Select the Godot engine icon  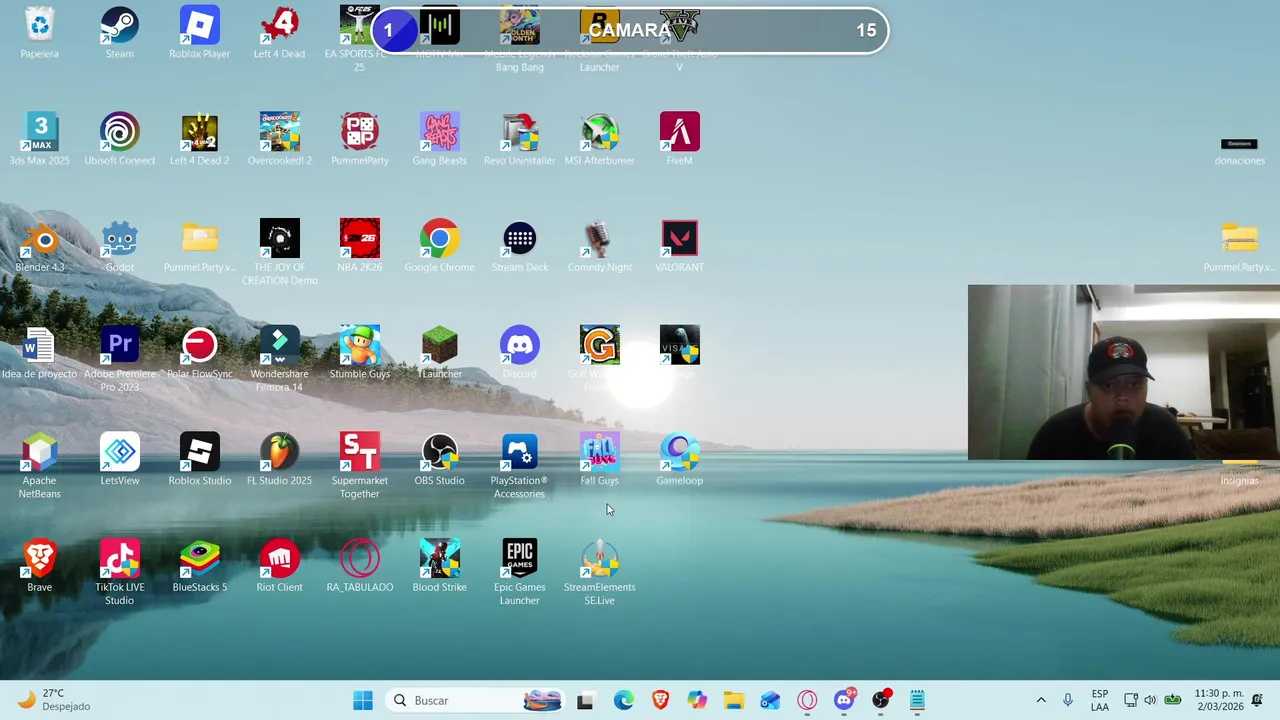120,246
